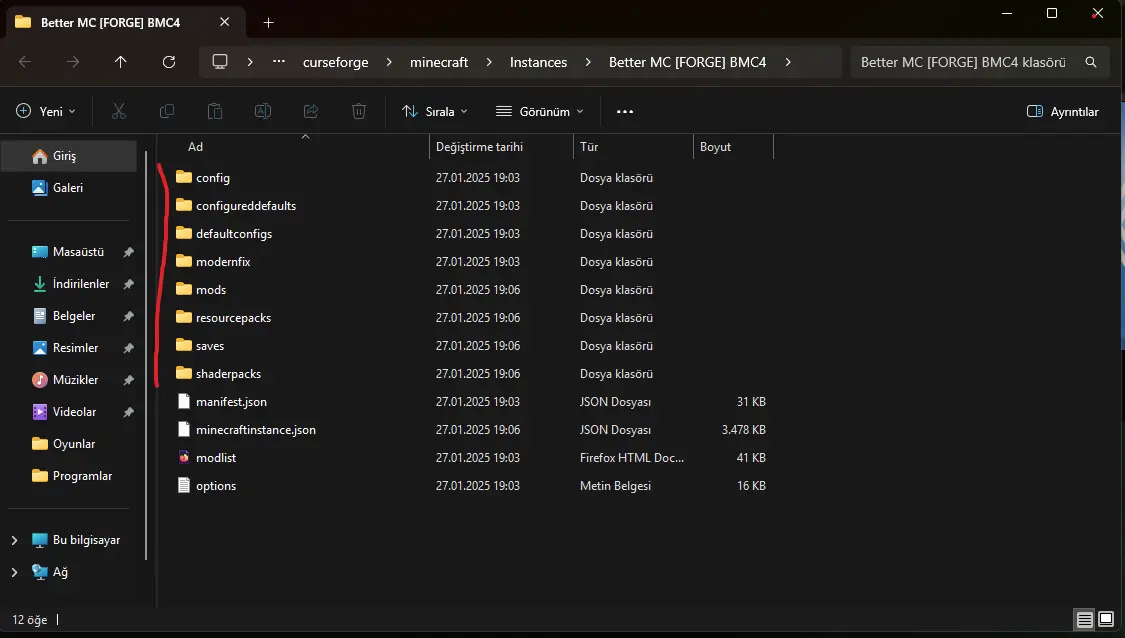Click the Share icon in toolbar
Screen dimensions: 1125x638
(x=311, y=111)
